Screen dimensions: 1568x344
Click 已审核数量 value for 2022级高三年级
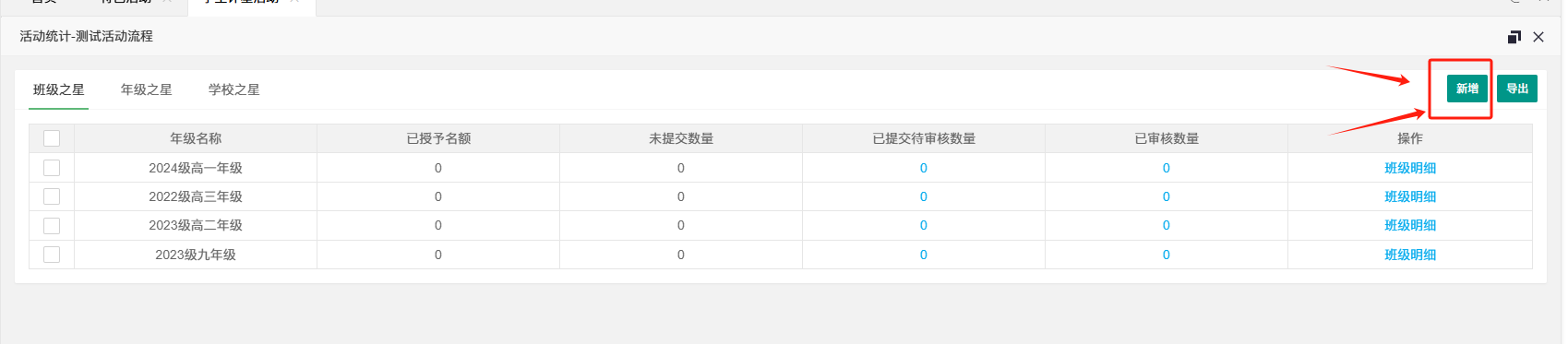1167,196
